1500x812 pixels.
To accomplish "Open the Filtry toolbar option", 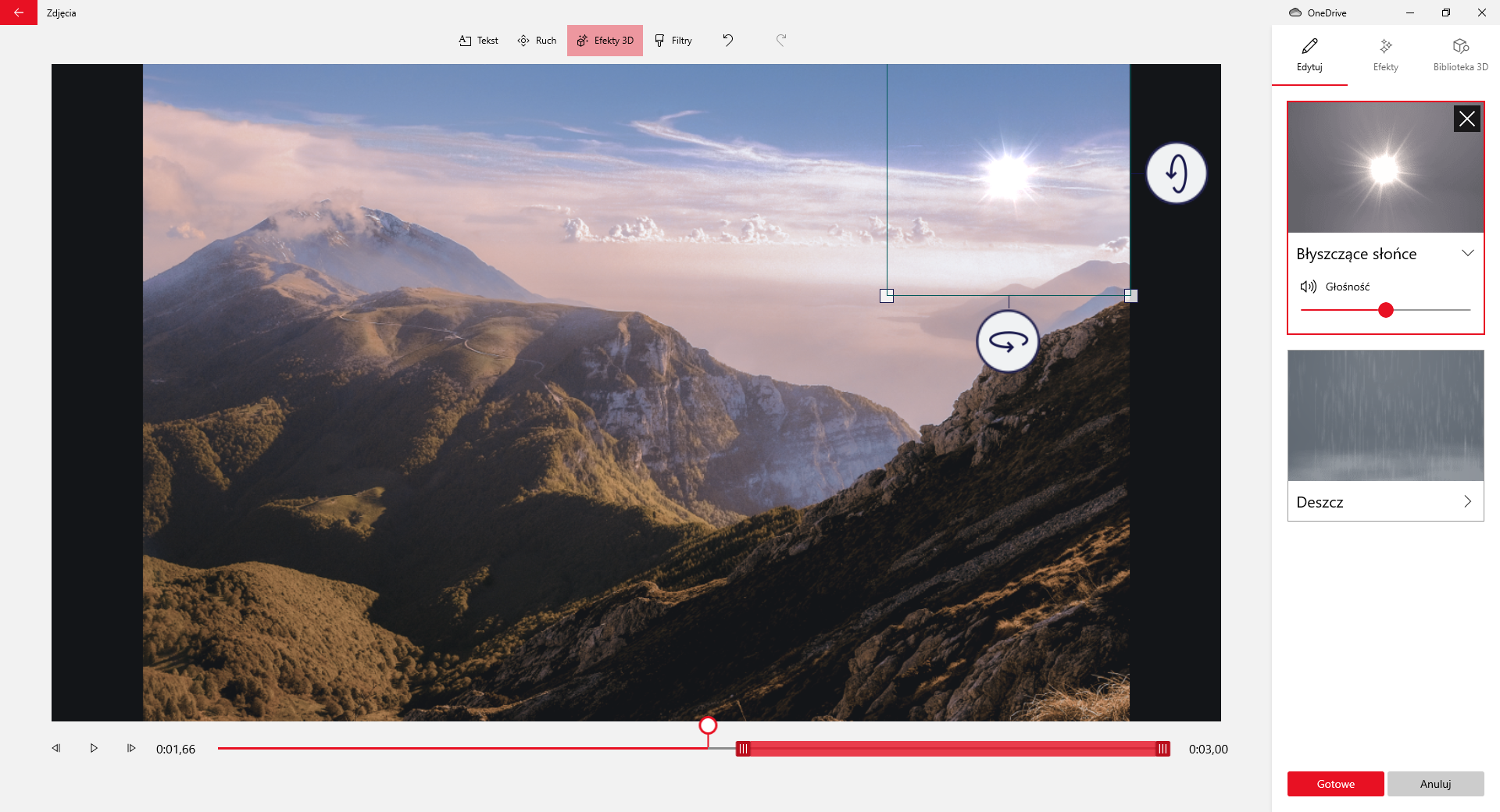I will tap(673, 41).
